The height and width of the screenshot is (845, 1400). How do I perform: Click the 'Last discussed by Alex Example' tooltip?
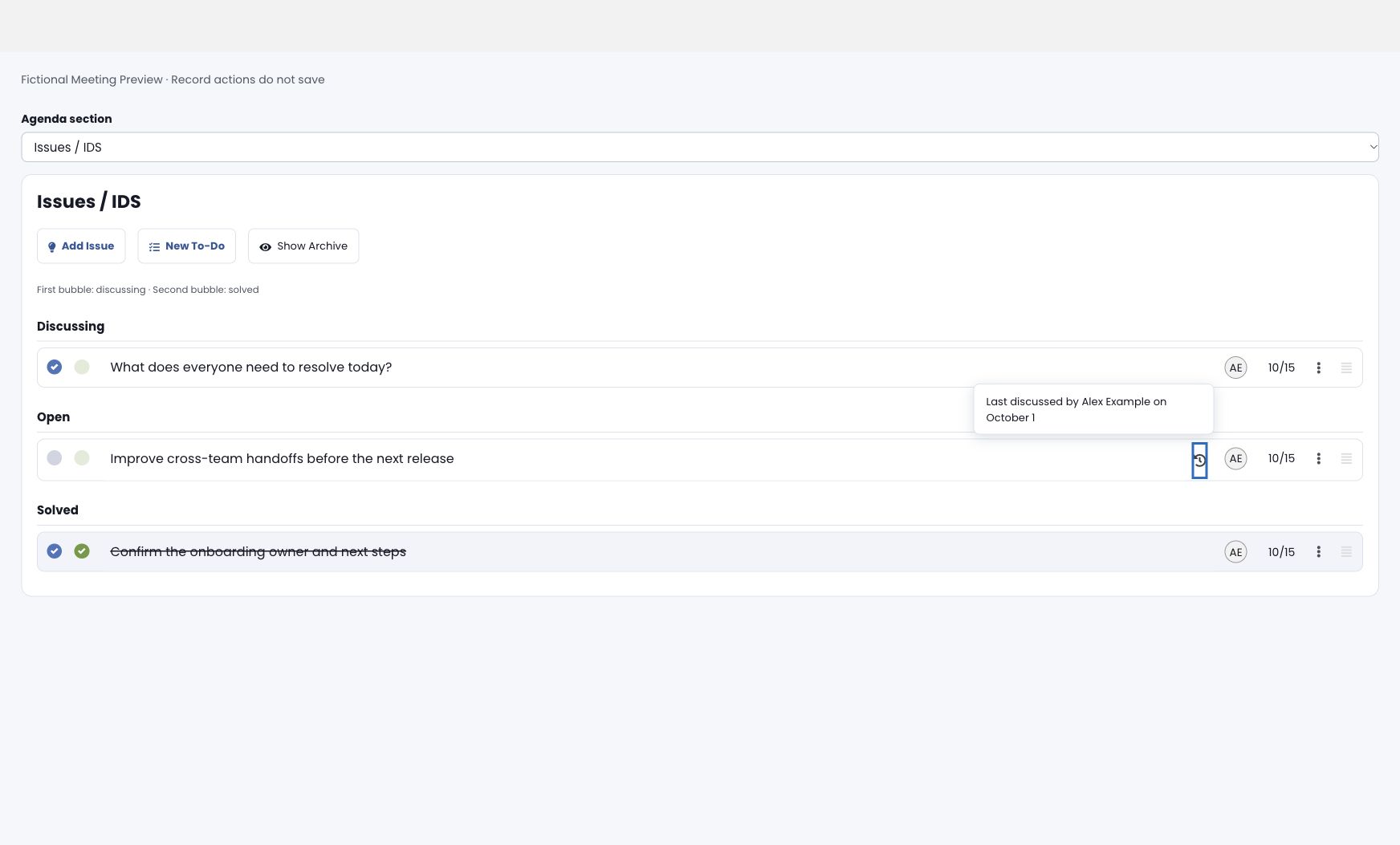(1093, 409)
